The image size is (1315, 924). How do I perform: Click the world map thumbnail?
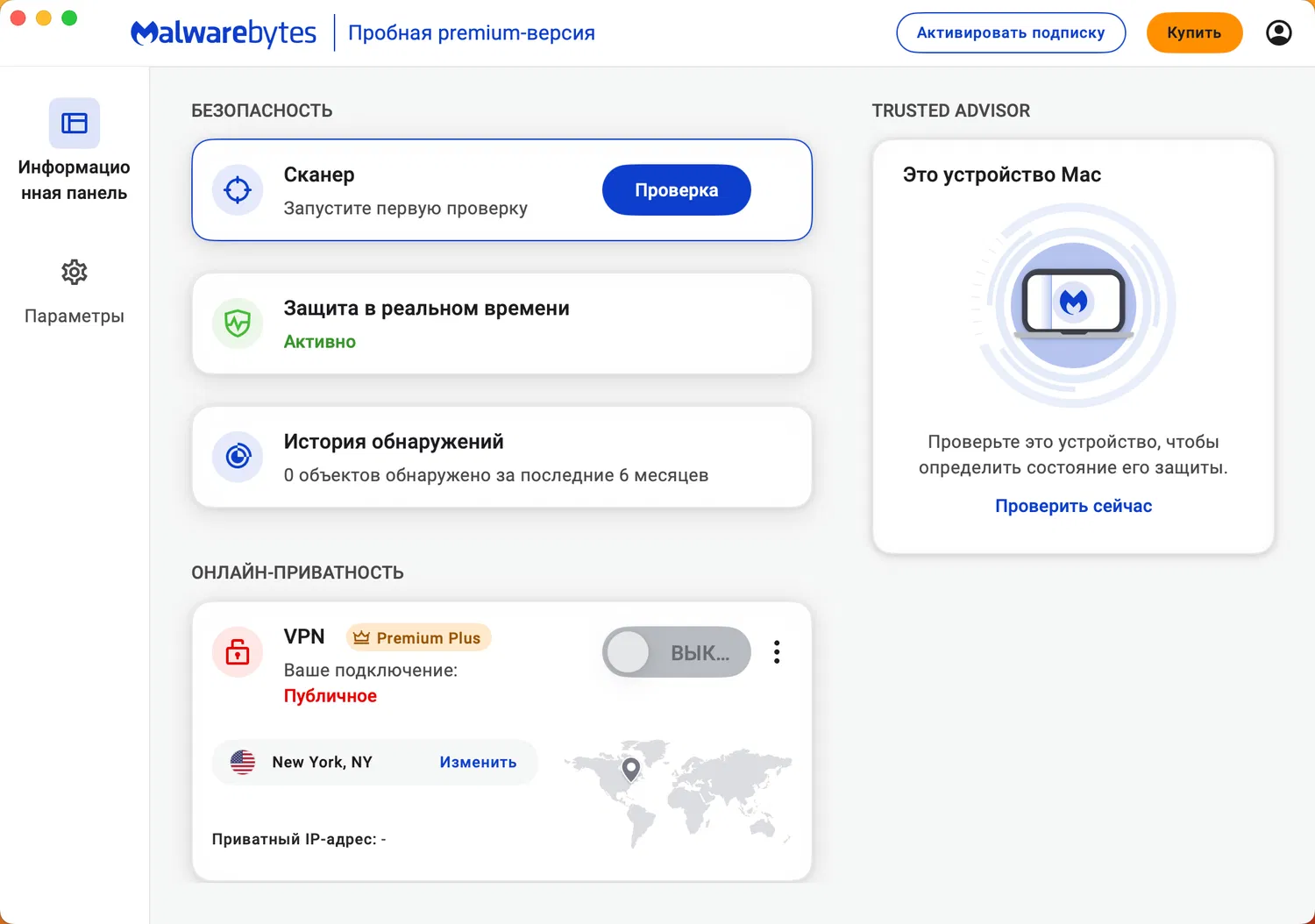tap(678, 793)
